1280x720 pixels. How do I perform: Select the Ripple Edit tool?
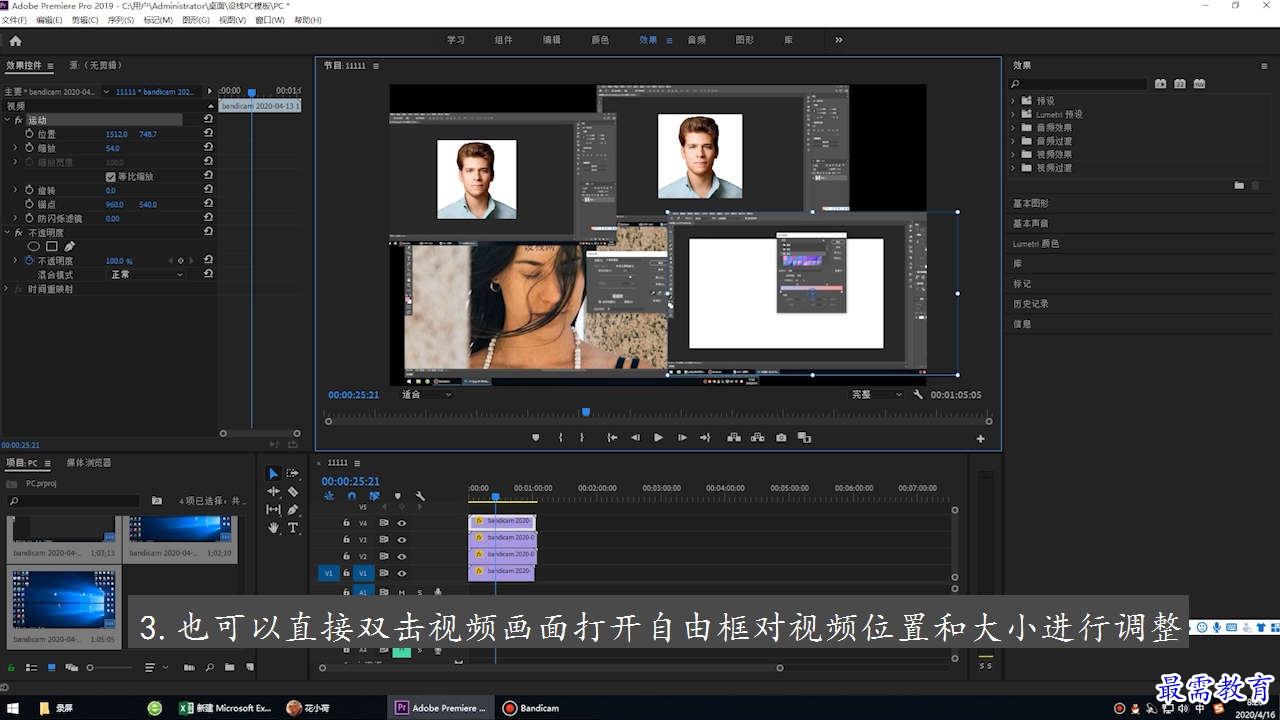pos(273,491)
